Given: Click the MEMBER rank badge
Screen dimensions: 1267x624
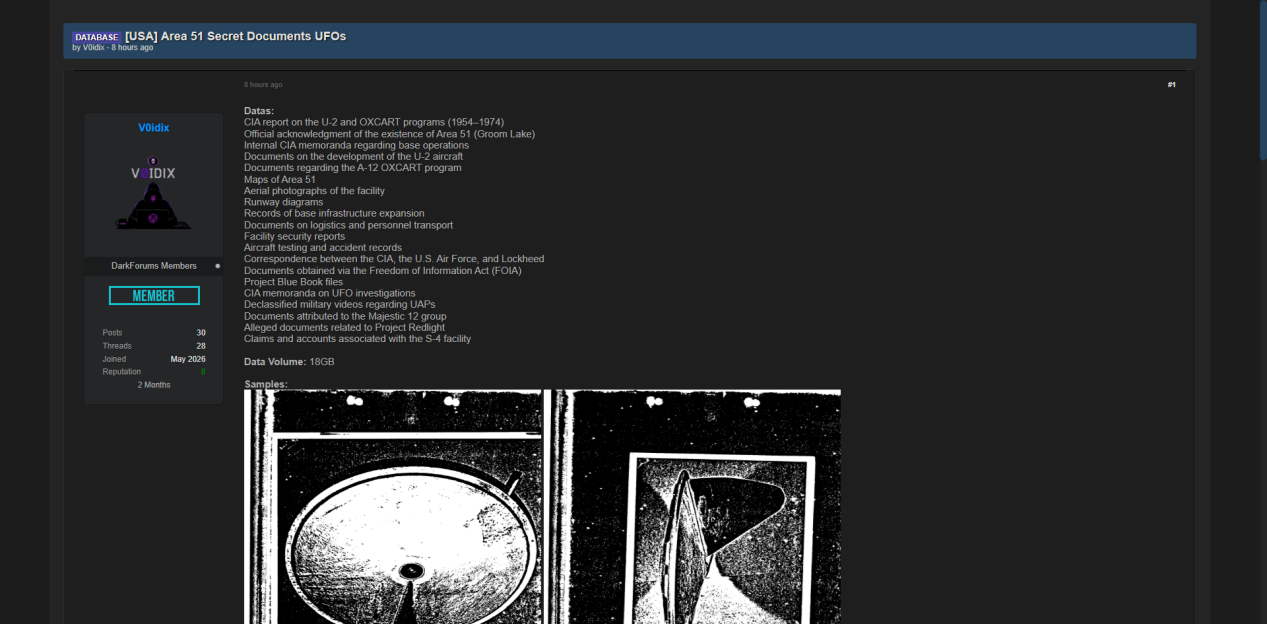Looking at the screenshot, I should tap(154, 296).
